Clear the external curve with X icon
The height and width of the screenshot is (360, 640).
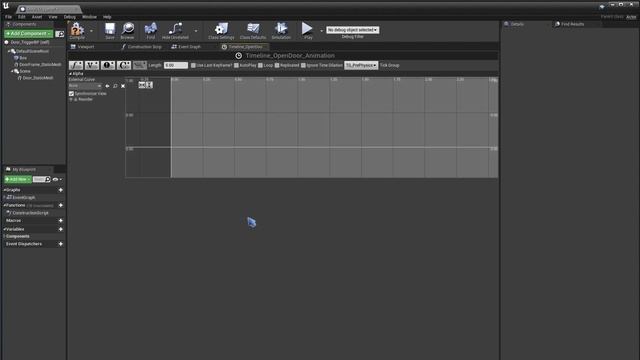123,86
